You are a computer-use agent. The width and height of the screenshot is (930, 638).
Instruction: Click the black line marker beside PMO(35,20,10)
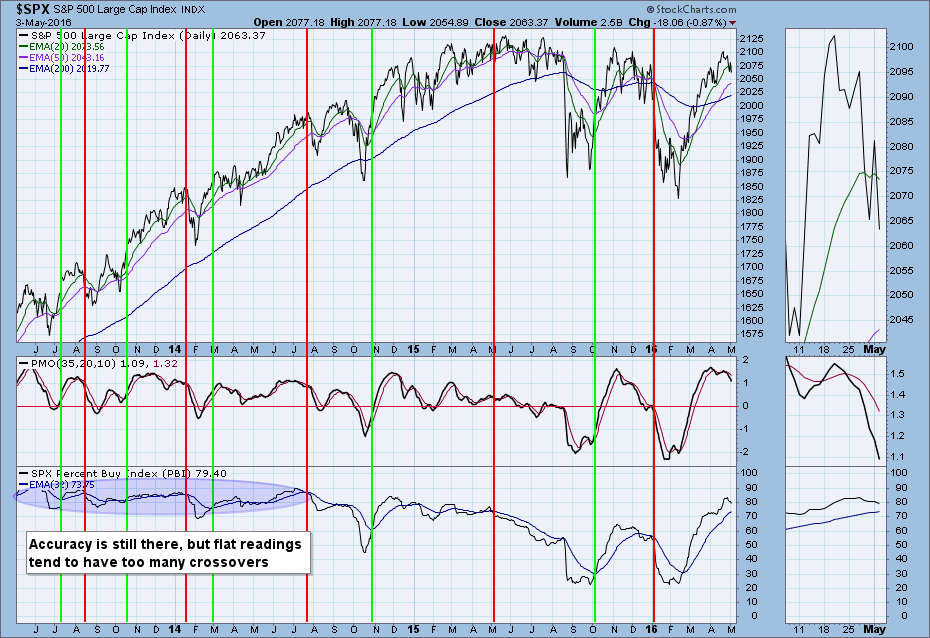point(24,363)
